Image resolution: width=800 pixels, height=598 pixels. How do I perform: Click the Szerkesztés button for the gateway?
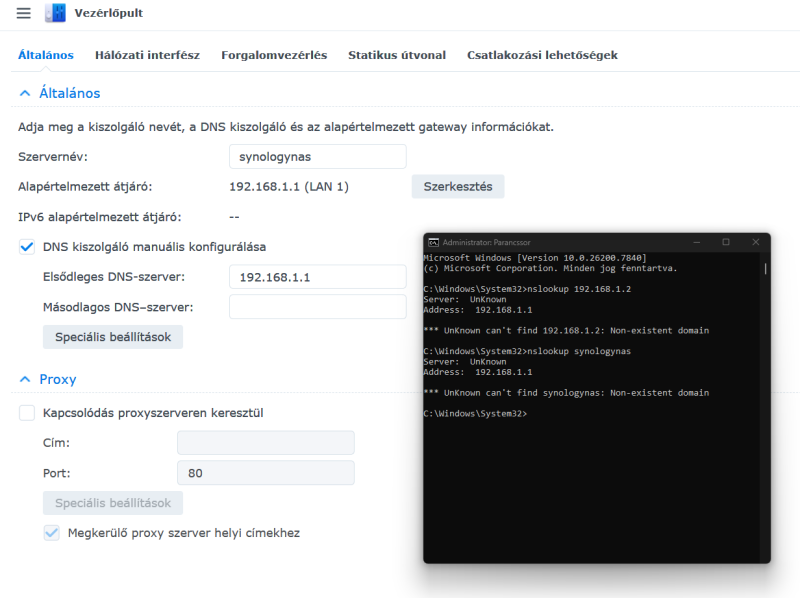point(458,187)
